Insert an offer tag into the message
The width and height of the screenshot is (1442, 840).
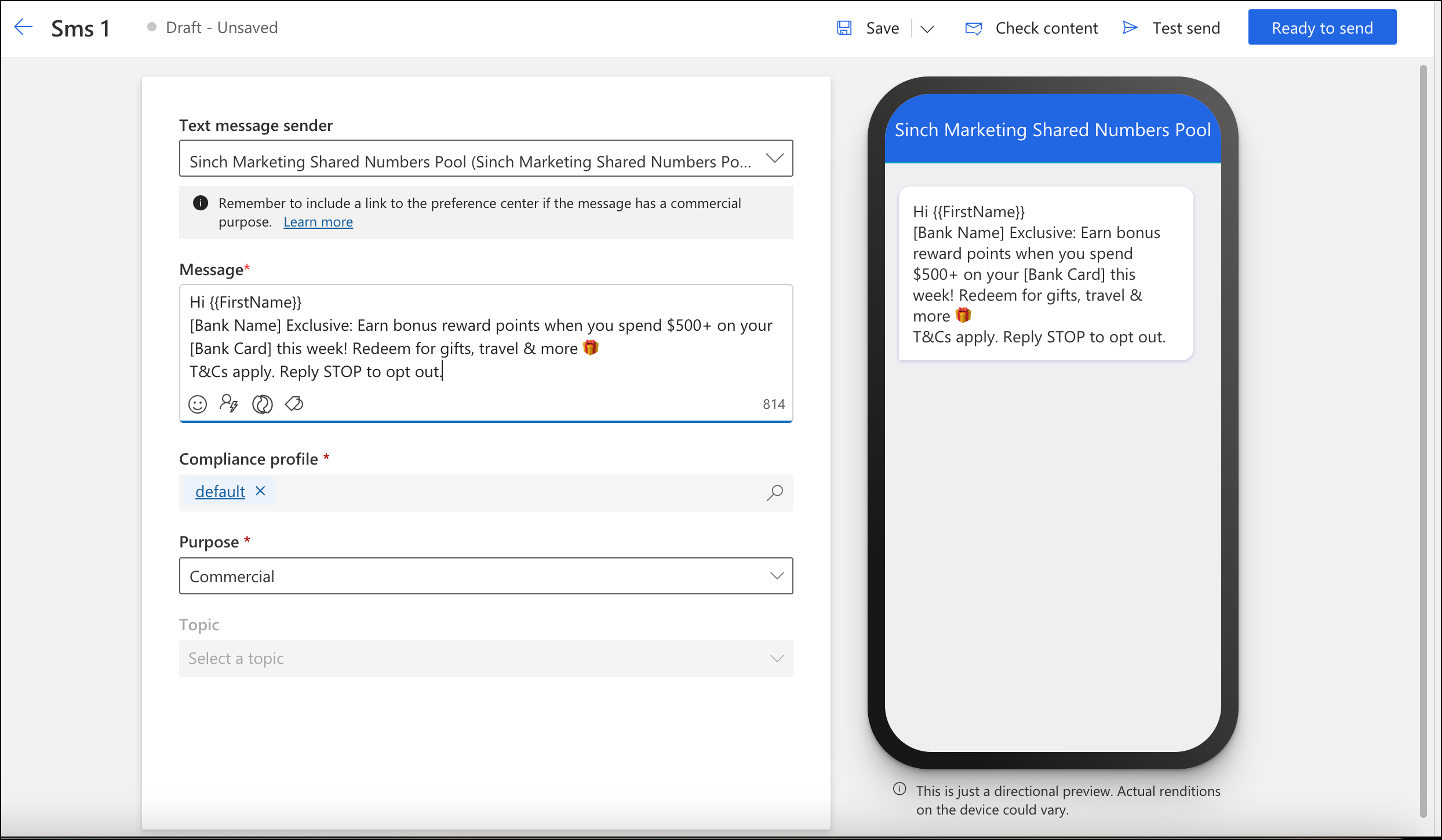pyautogui.click(x=294, y=404)
